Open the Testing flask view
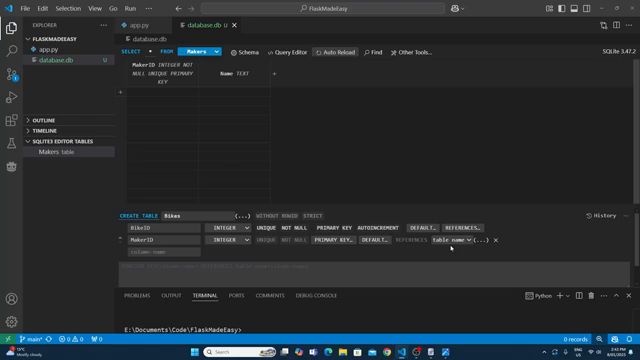 [11, 143]
